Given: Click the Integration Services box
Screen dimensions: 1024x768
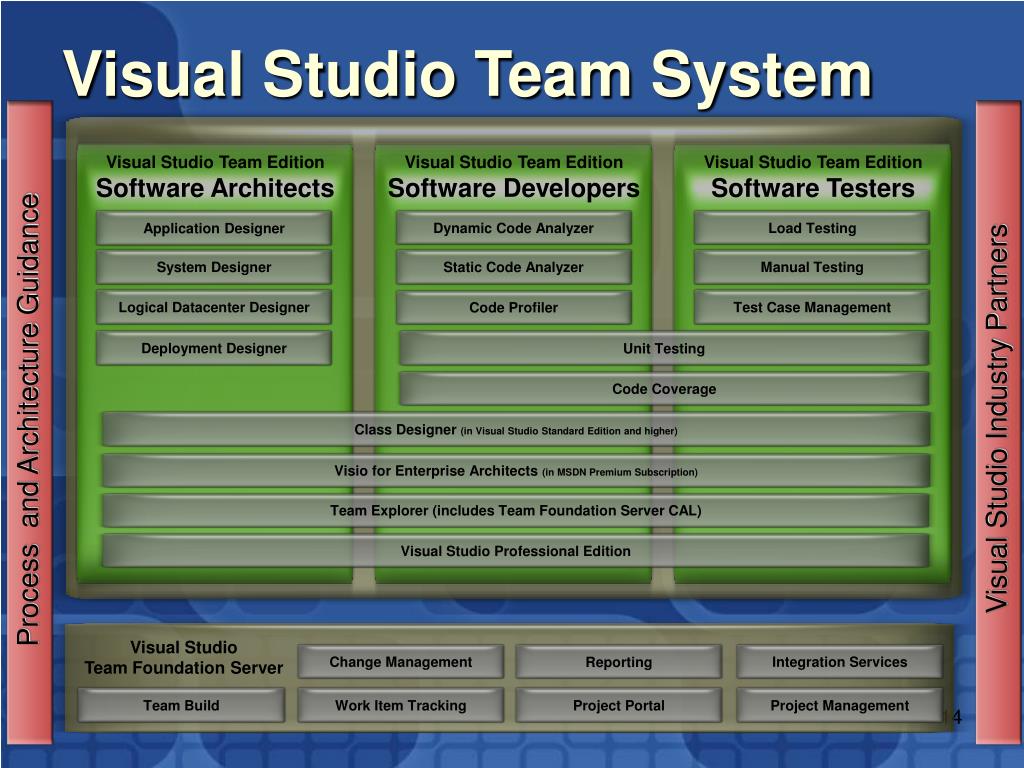Looking at the screenshot, I should click(x=839, y=662).
